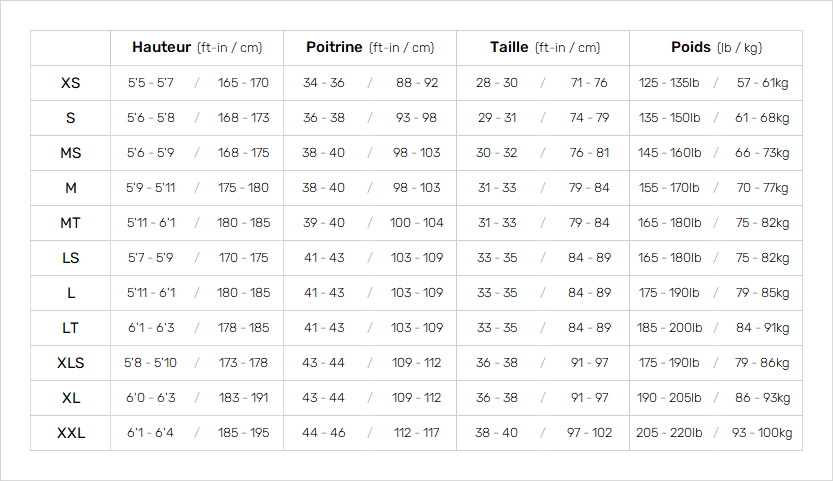The height and width of the screenshot is (481, 833).
Task: Click the Taille column header
Action: [x=545, y=47]
